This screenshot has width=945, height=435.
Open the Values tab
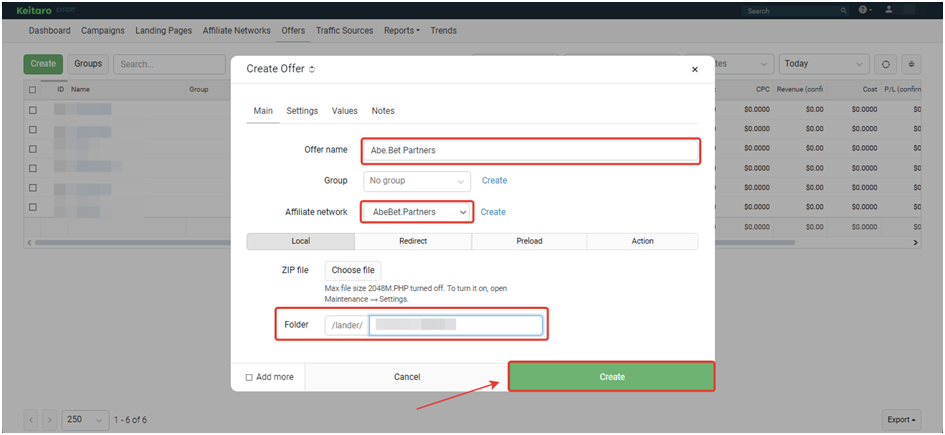[x=345, y=111]
